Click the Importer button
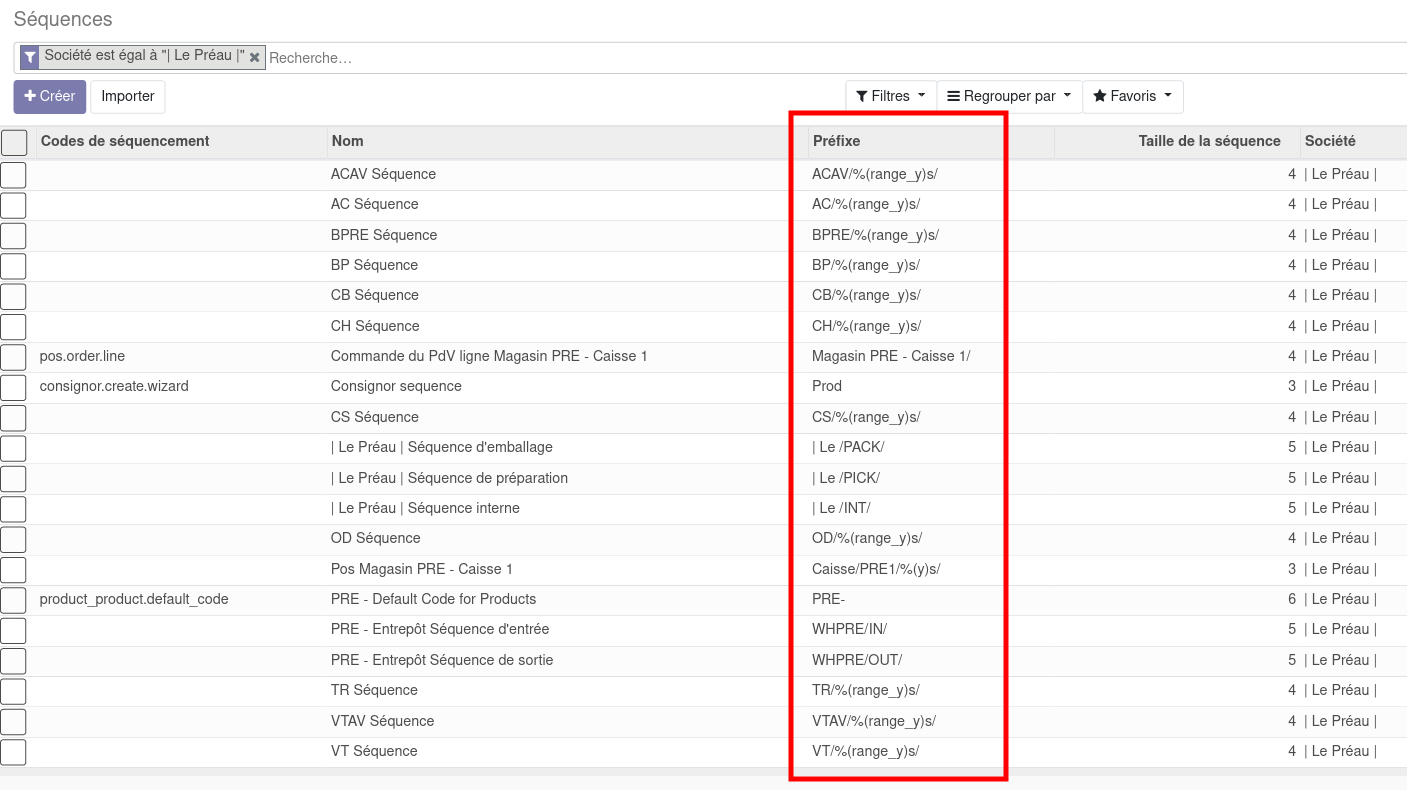 pos(128,97)
